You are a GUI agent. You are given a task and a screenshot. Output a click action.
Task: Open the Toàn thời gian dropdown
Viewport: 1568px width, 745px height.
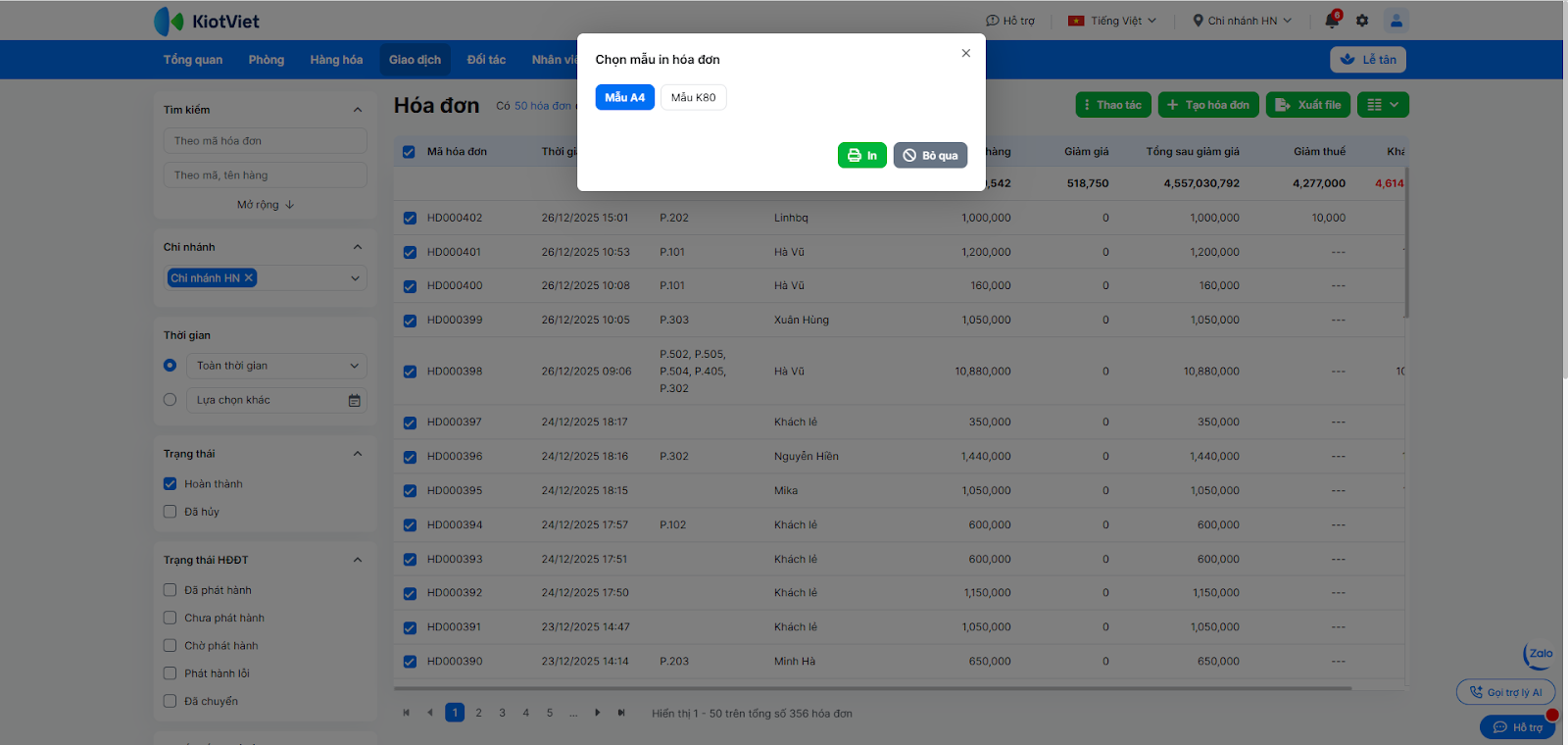click(x=277, y=366)
